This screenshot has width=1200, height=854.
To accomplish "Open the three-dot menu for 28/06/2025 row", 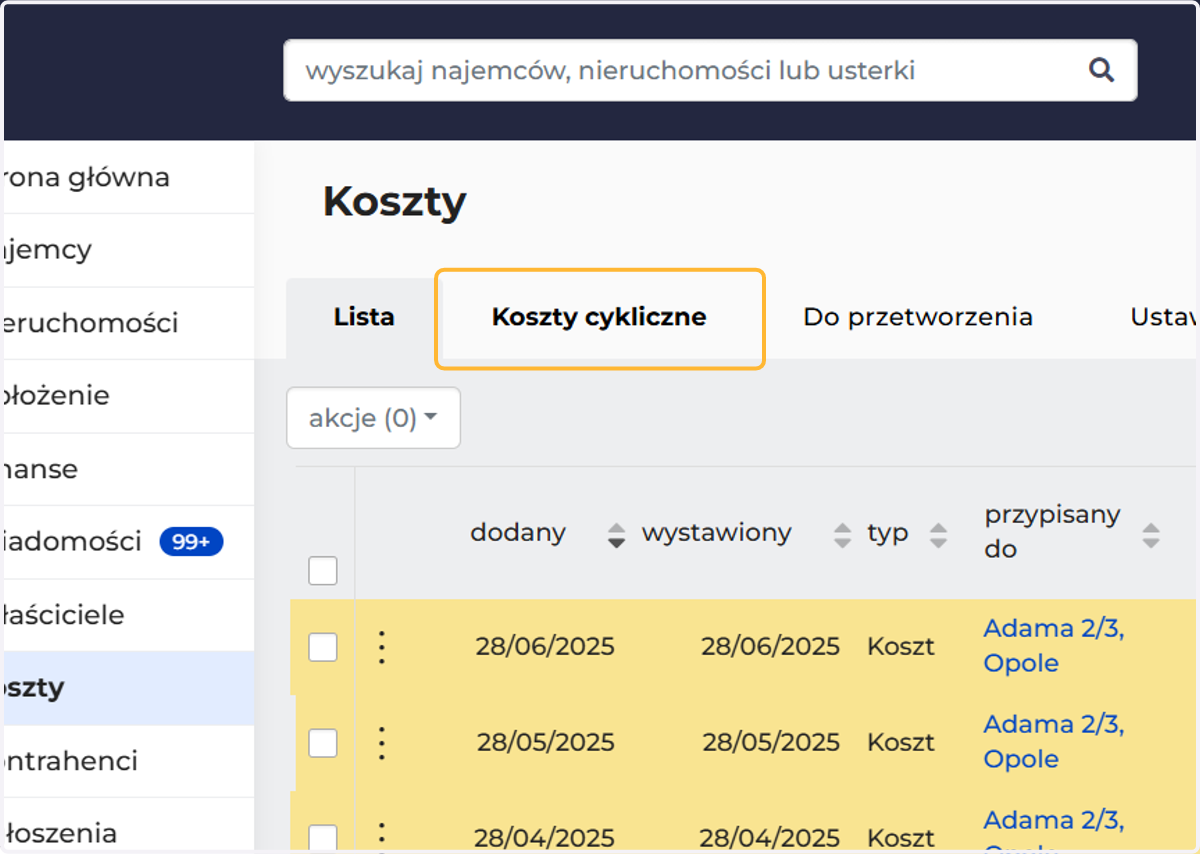I will point(381,647).
